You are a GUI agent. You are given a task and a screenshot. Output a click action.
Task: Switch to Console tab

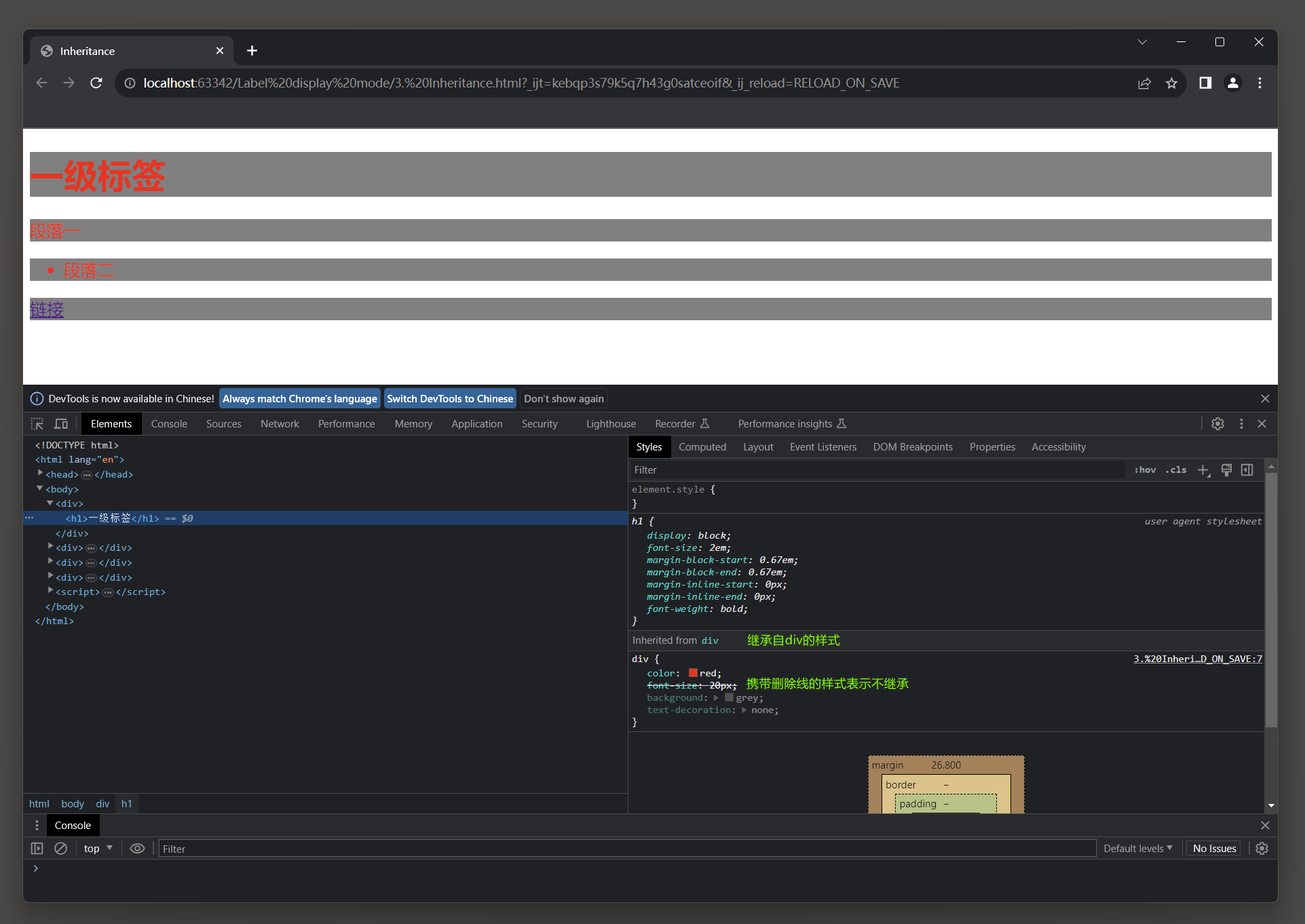[x=169, y=424]
